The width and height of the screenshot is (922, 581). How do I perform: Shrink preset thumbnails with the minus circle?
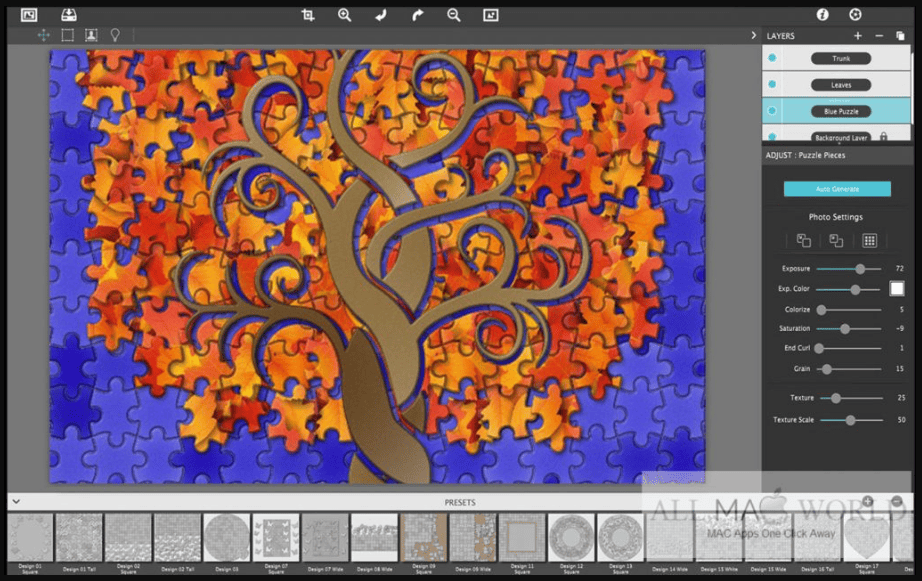(x=897, y=501)
